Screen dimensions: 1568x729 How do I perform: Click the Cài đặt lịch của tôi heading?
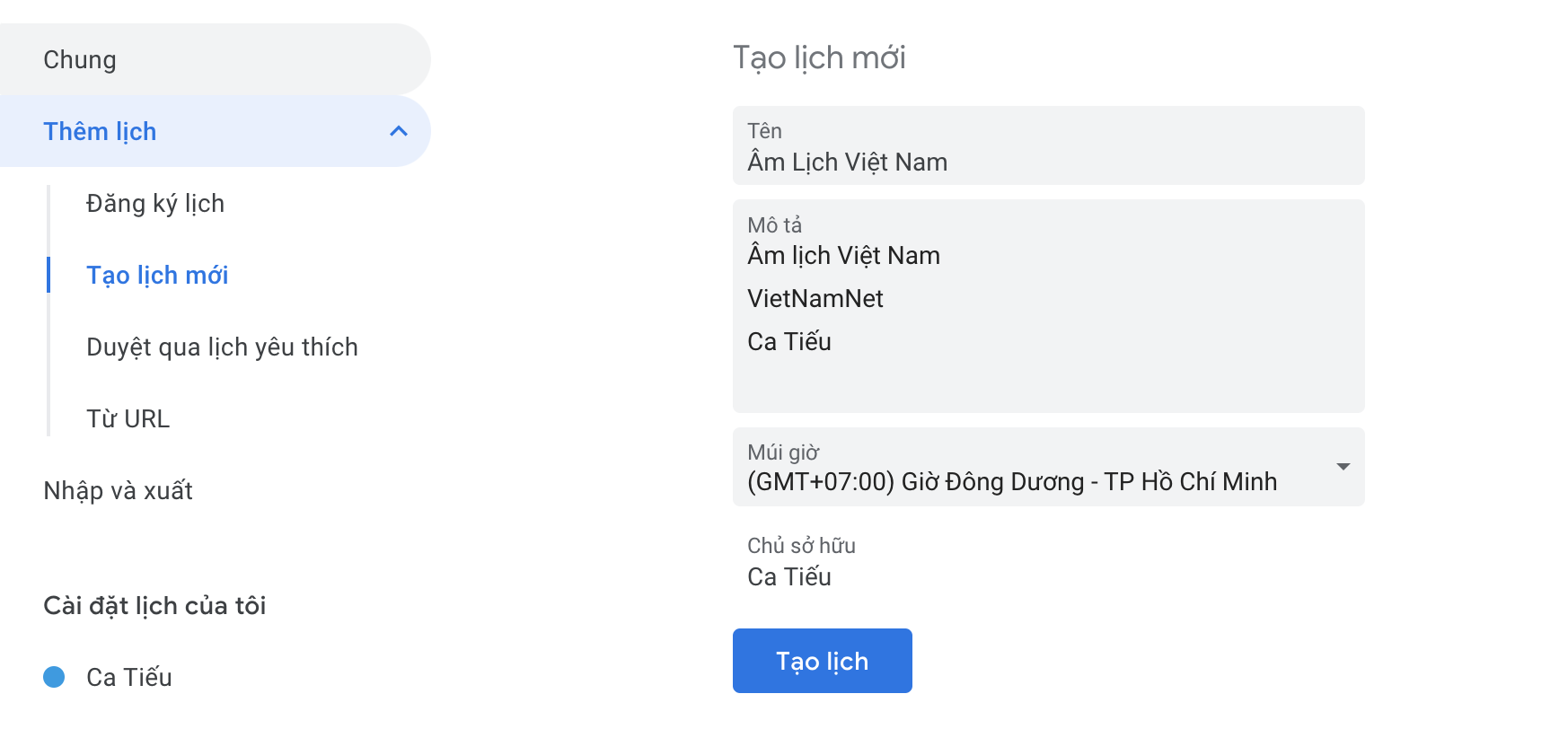point(154,606)
